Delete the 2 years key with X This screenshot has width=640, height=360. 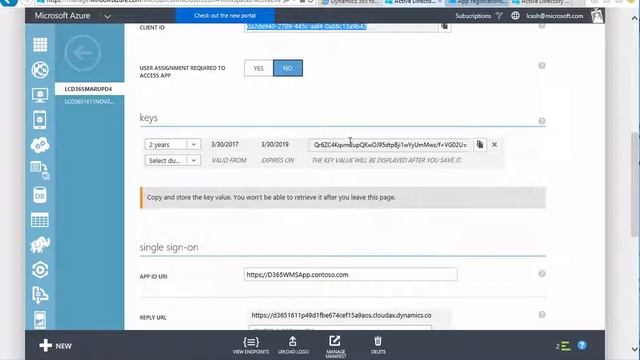[494, 144]
